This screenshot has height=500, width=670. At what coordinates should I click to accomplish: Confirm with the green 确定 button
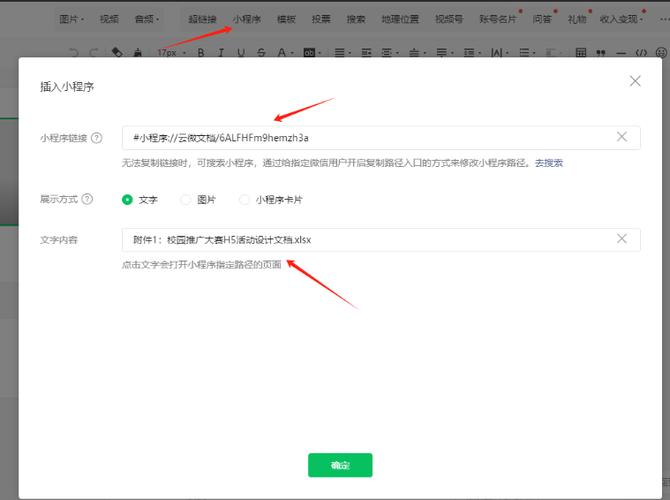coord(340,465)
